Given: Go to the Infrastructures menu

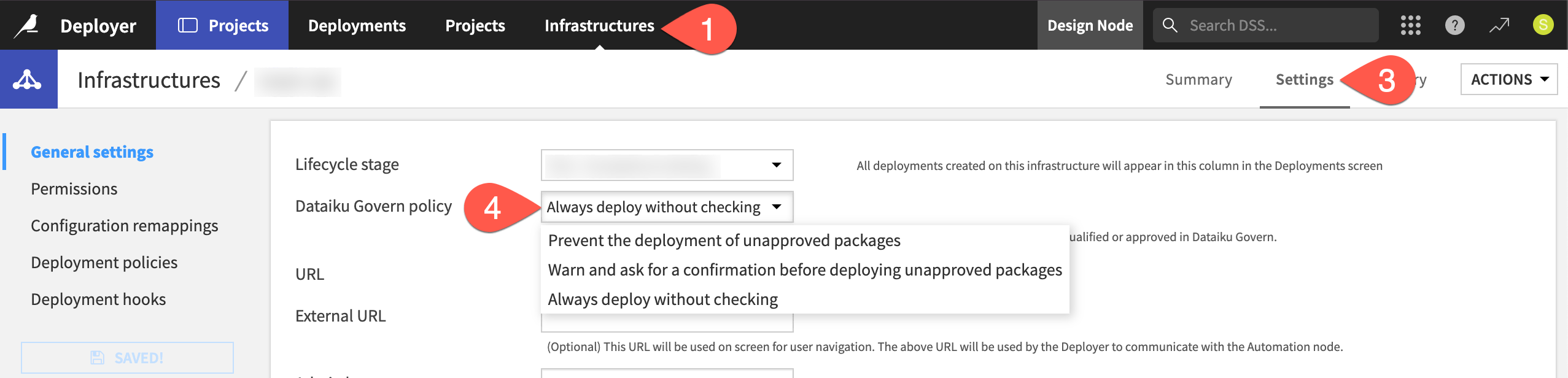Looking at the screenshot, I should pyautogui.click(x=599, y=25).
